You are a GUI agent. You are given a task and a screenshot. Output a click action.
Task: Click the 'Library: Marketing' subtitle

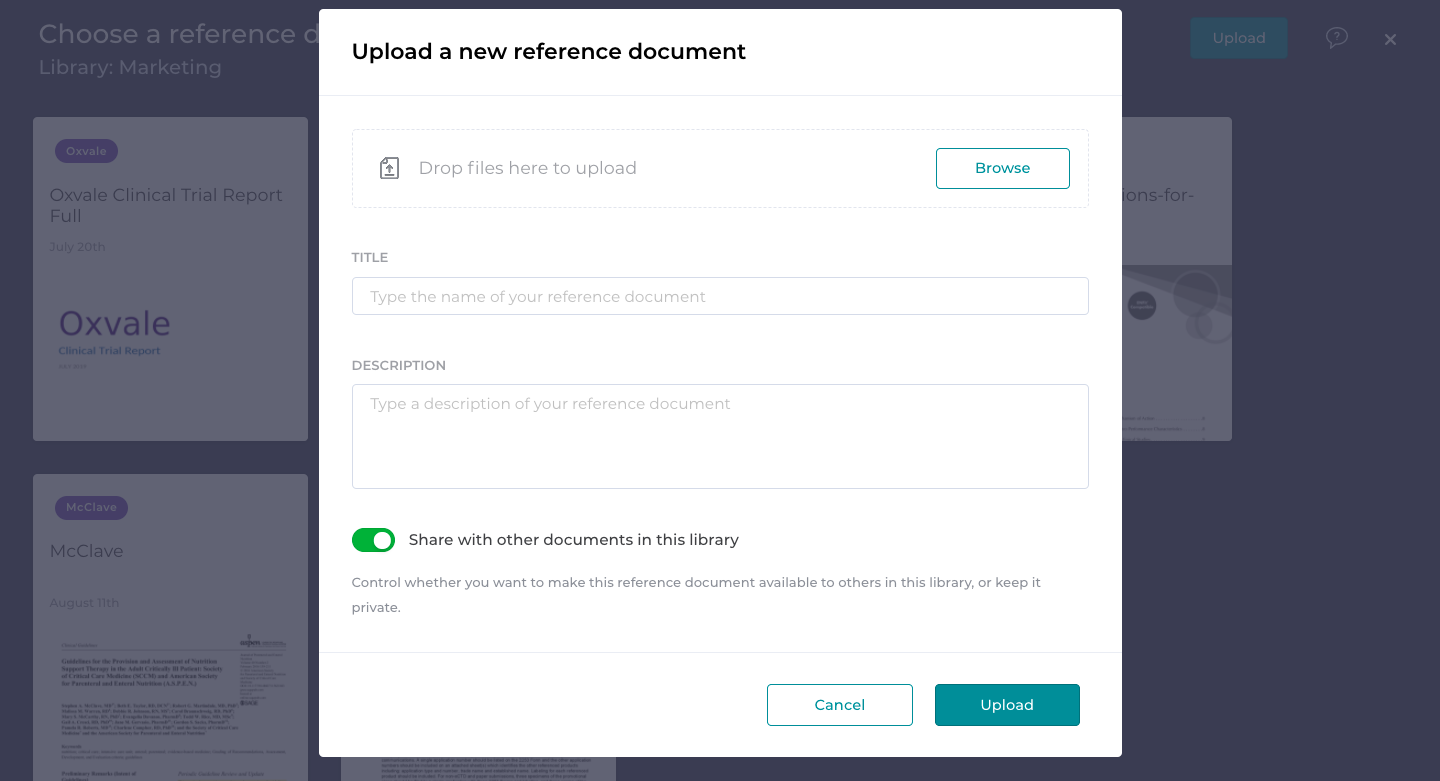point(130,68)
